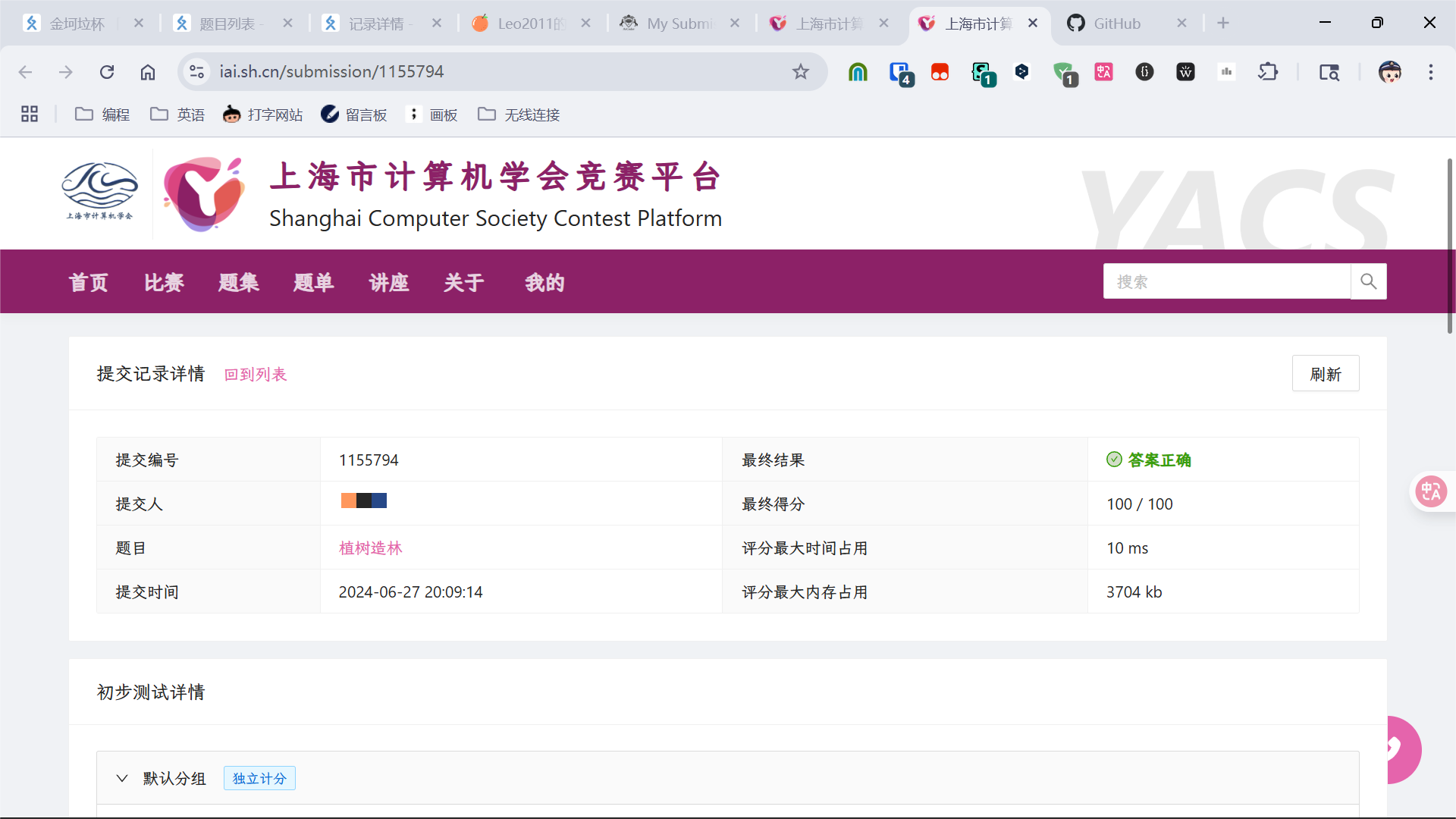1456x819 pixels.
Task: Open the 英语 bookmarks folder
Action: pos(177,115)
